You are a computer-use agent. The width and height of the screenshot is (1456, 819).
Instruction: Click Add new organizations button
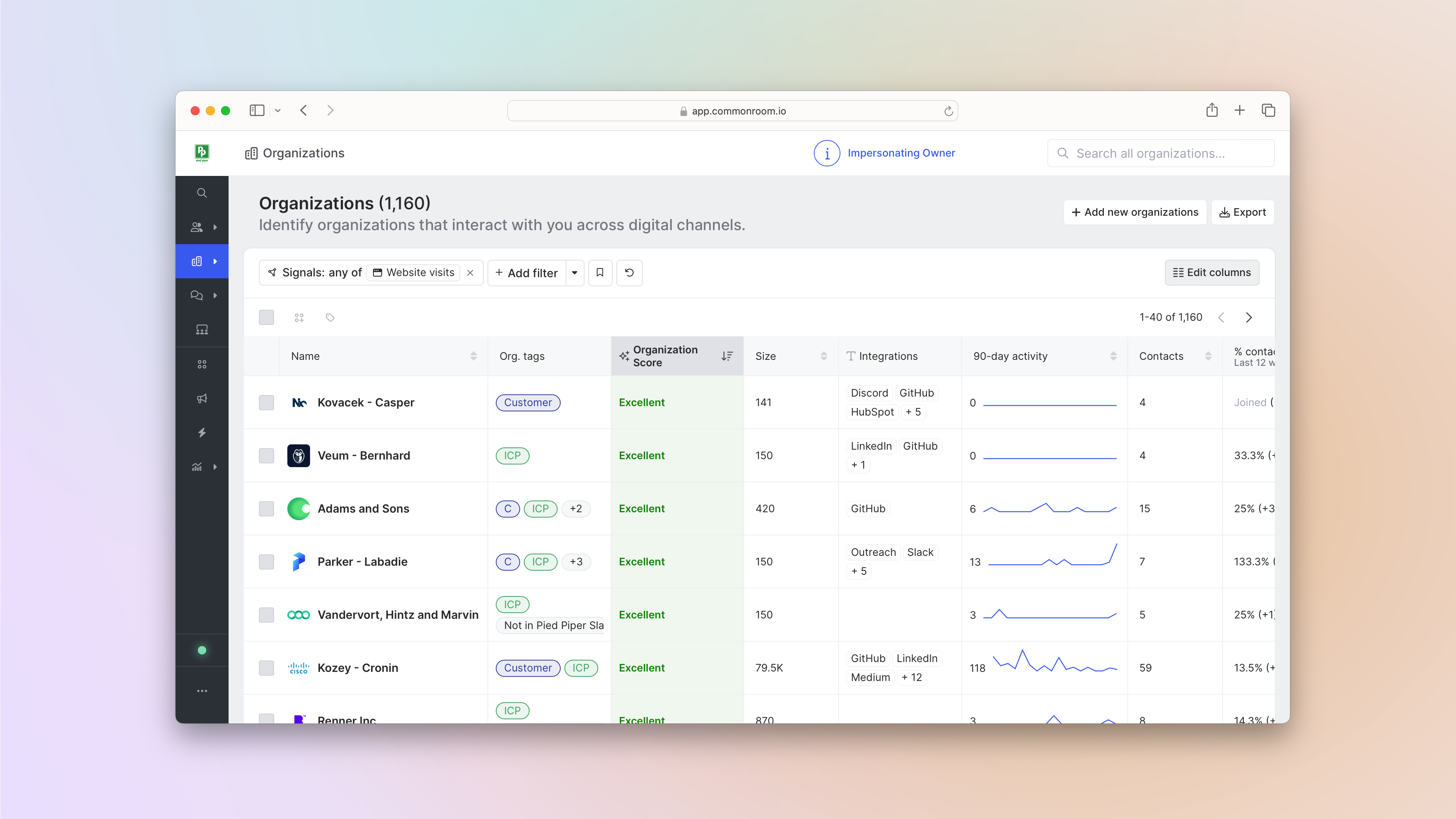click(x=1135, y=212)
